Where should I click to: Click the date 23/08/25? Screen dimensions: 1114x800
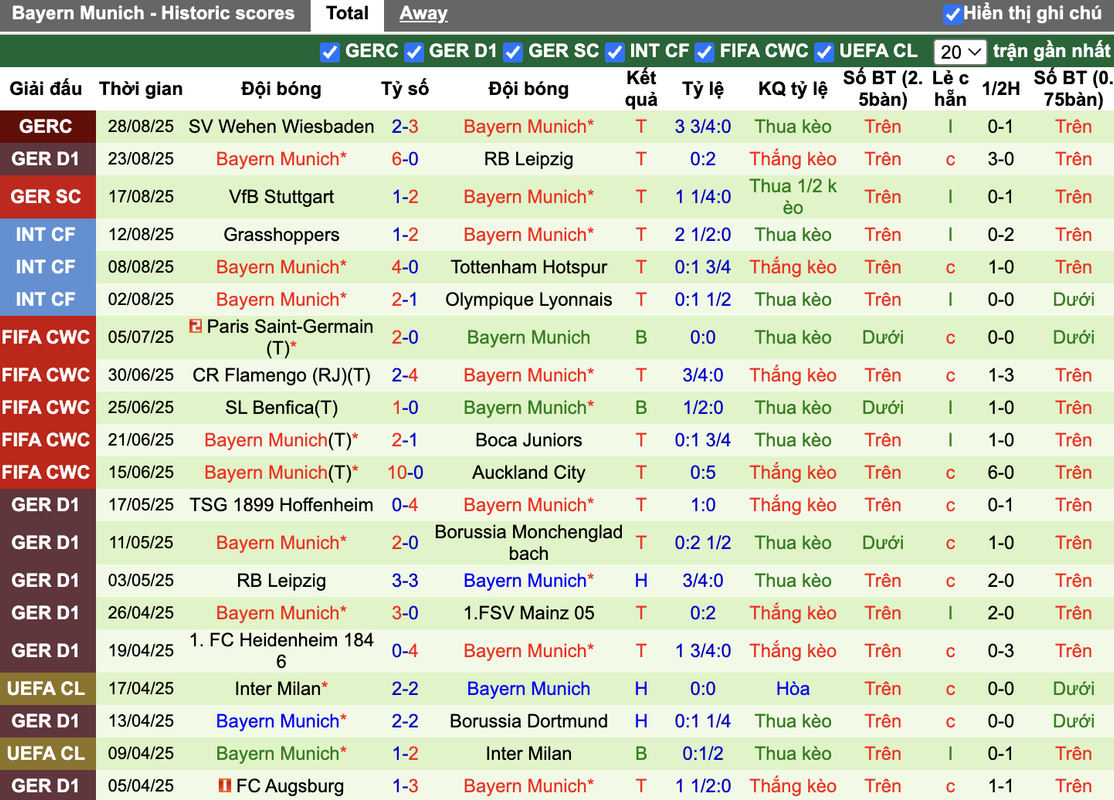click(x=141, y=159)
